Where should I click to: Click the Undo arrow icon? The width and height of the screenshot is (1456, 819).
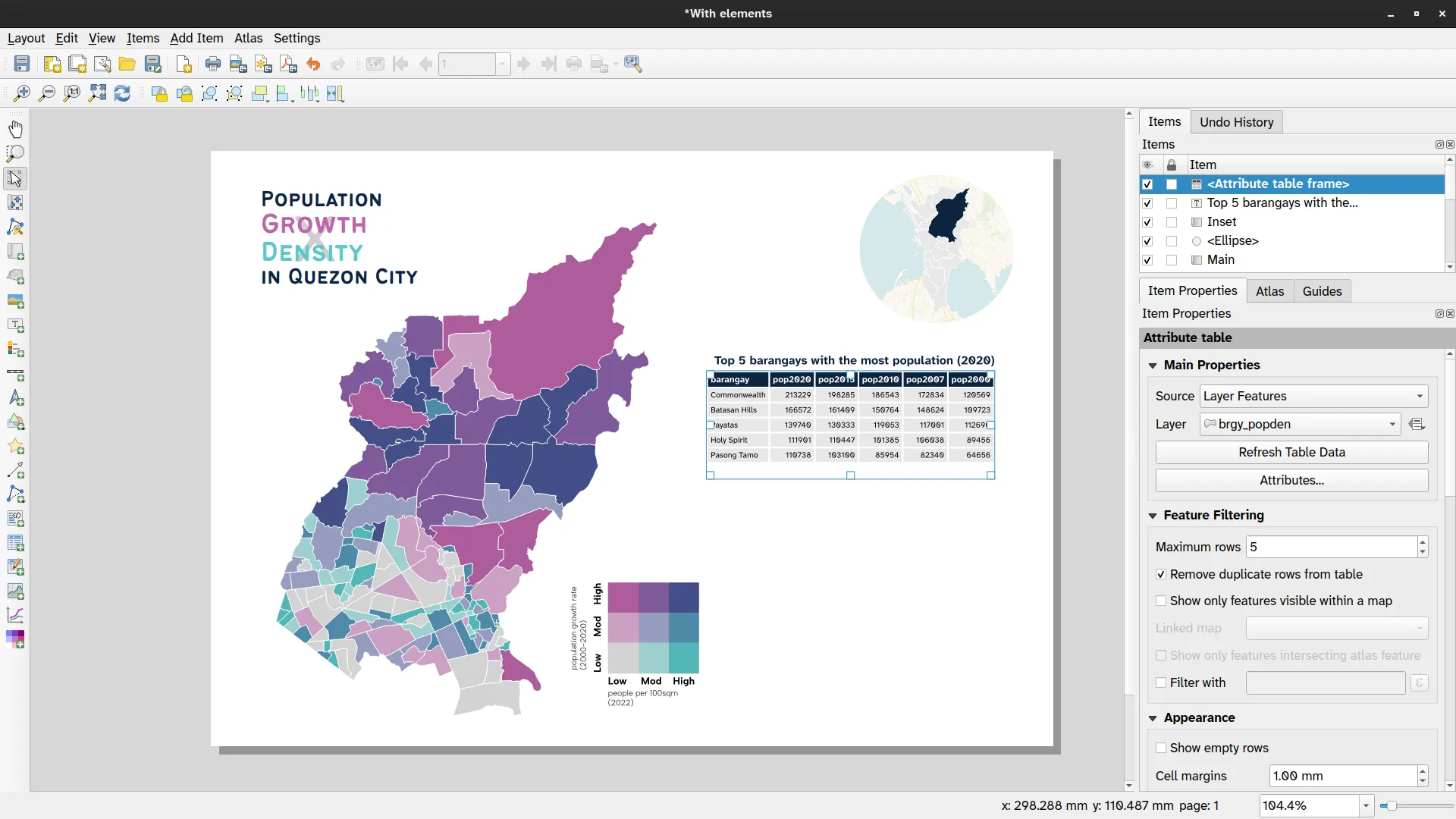(x=313, y=64)
